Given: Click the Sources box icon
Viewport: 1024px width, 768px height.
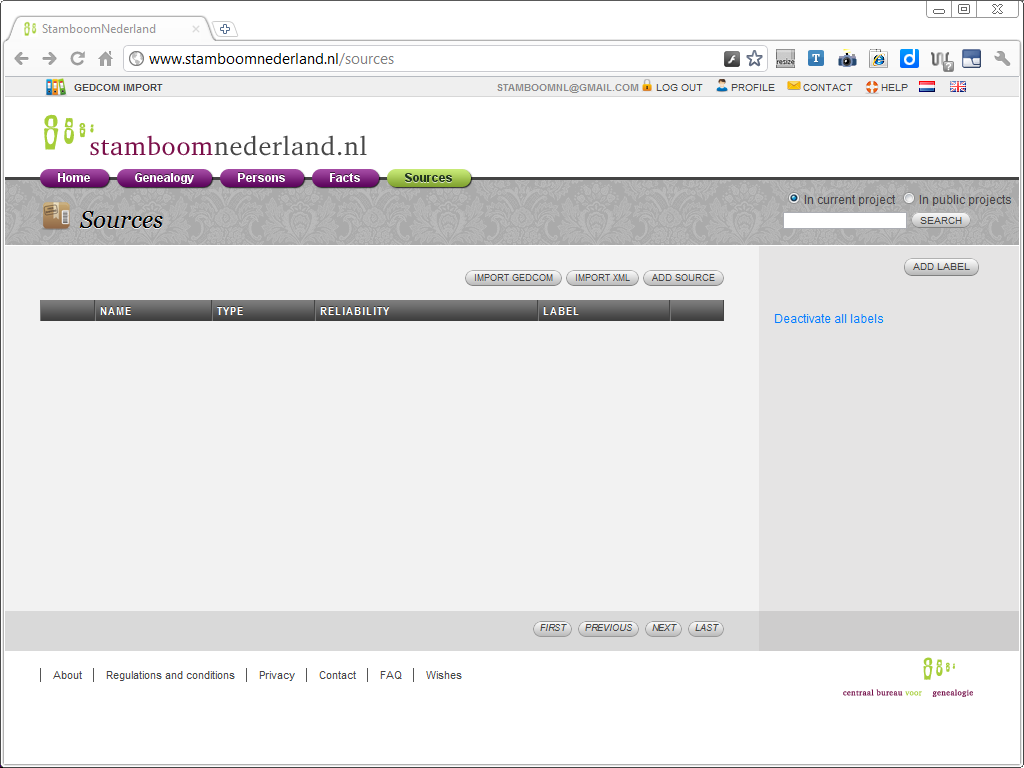Looking at the screenshot, I should [x=56, y=216].
